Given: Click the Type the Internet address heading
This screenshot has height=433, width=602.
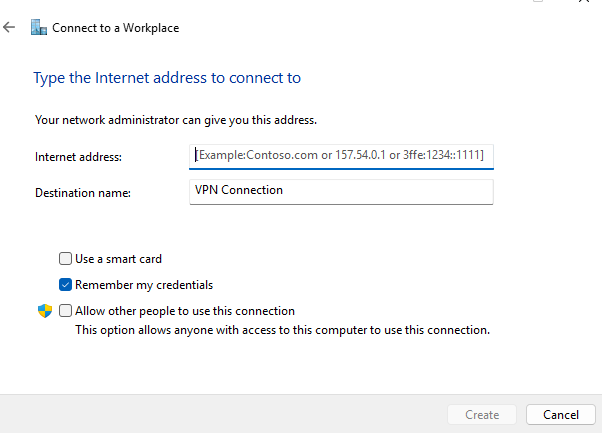Looking at the screenshot, I should (167, 78).
